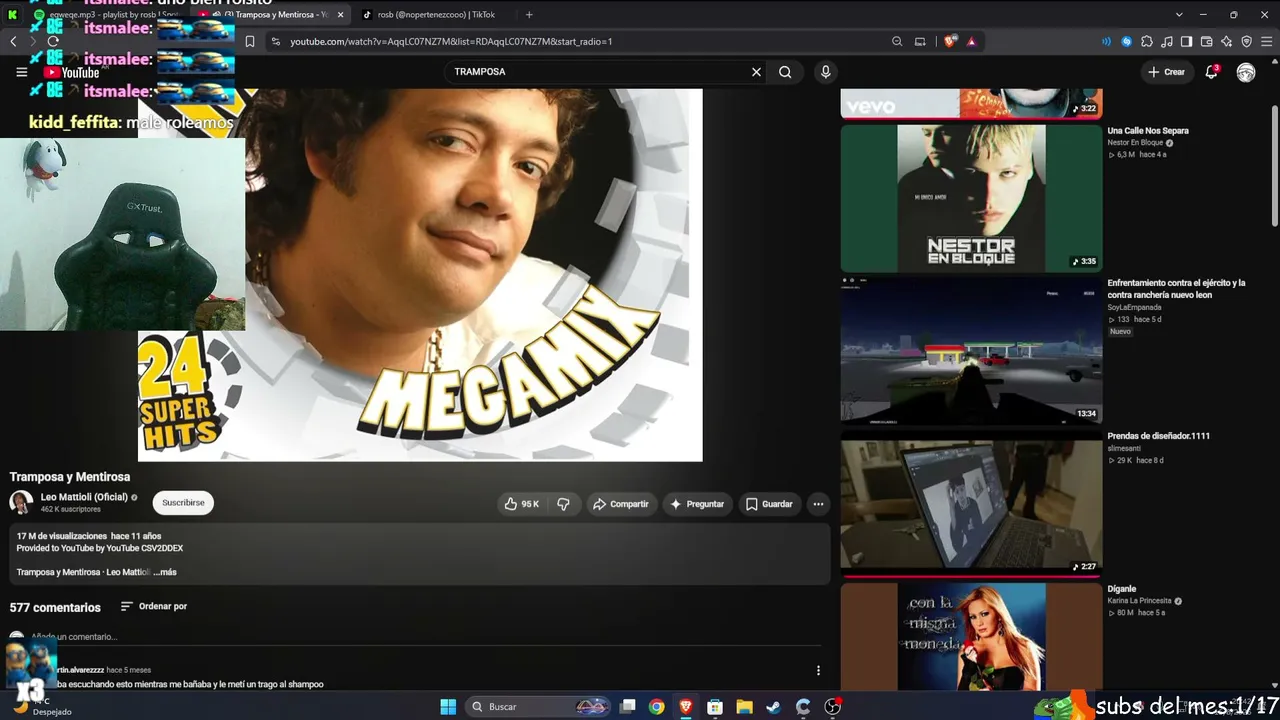Open comment options three-dot menu
This screenshot has height=720, width=1280.
pos(818,671)
